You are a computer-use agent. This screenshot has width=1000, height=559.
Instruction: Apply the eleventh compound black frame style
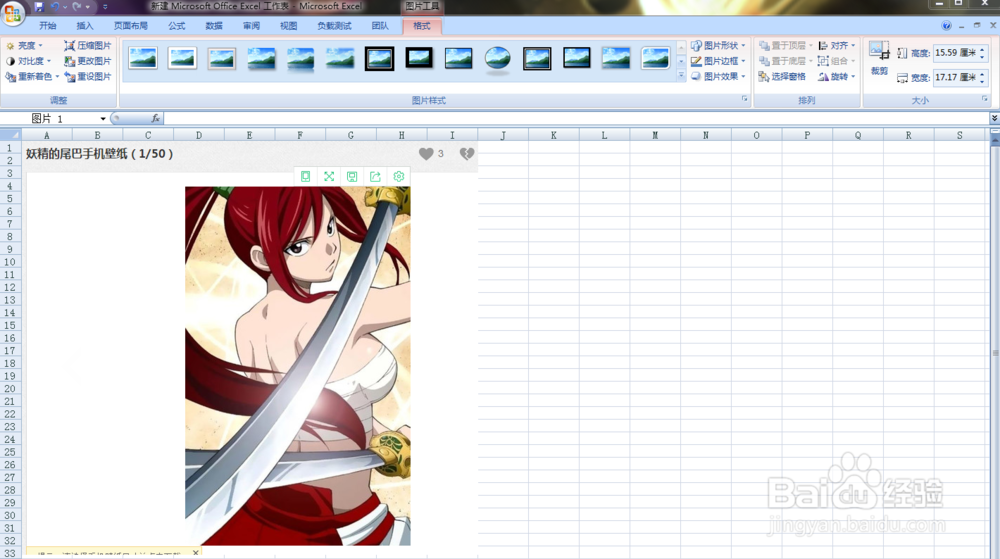(x=537, y=59)
